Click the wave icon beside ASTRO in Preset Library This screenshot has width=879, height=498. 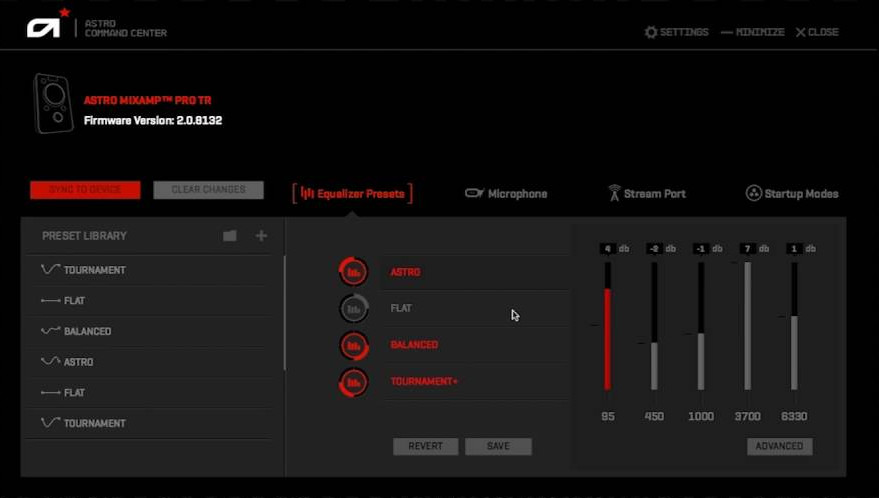tap(50, 362)
